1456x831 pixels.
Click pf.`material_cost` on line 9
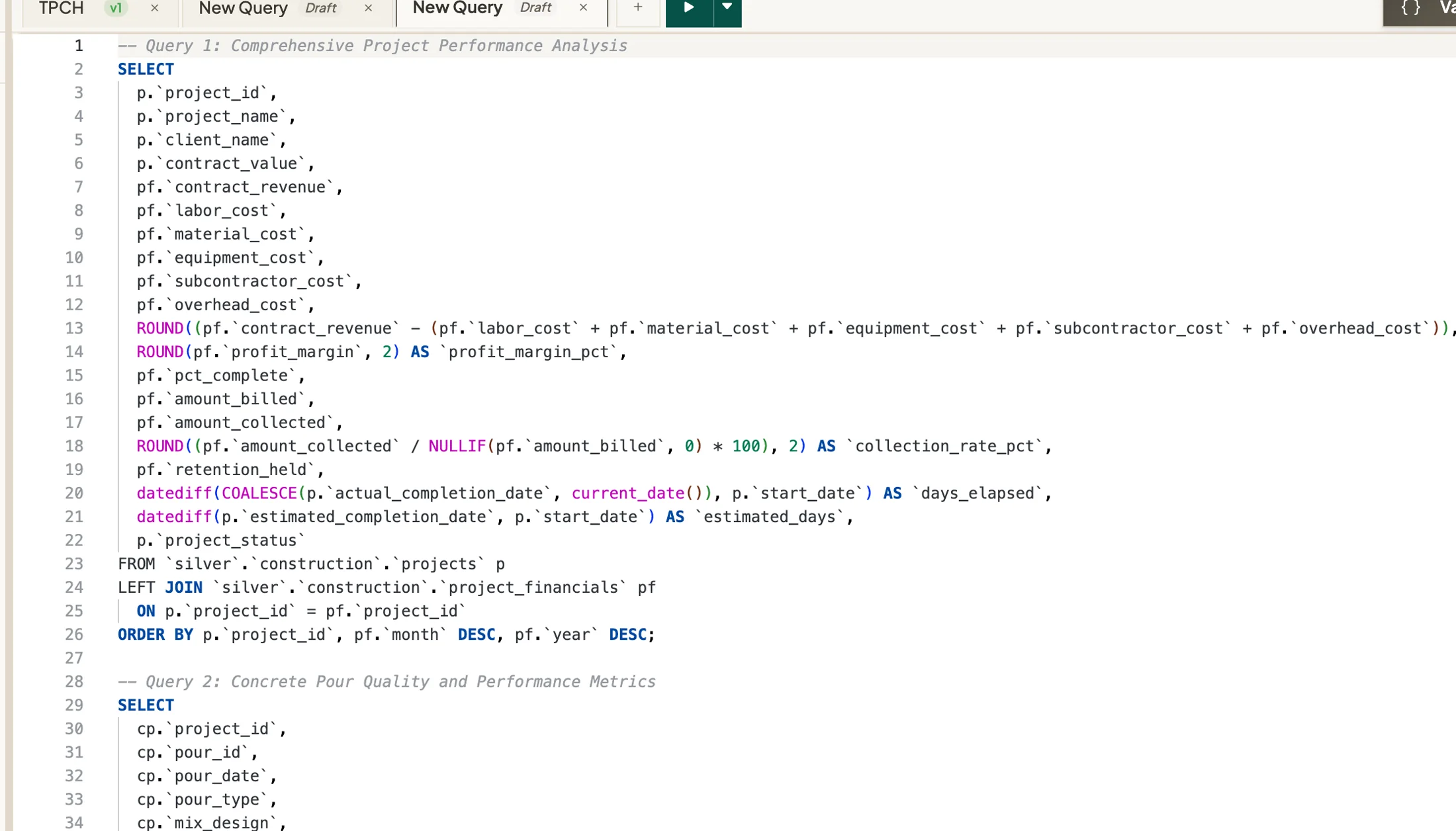(225, 234)
